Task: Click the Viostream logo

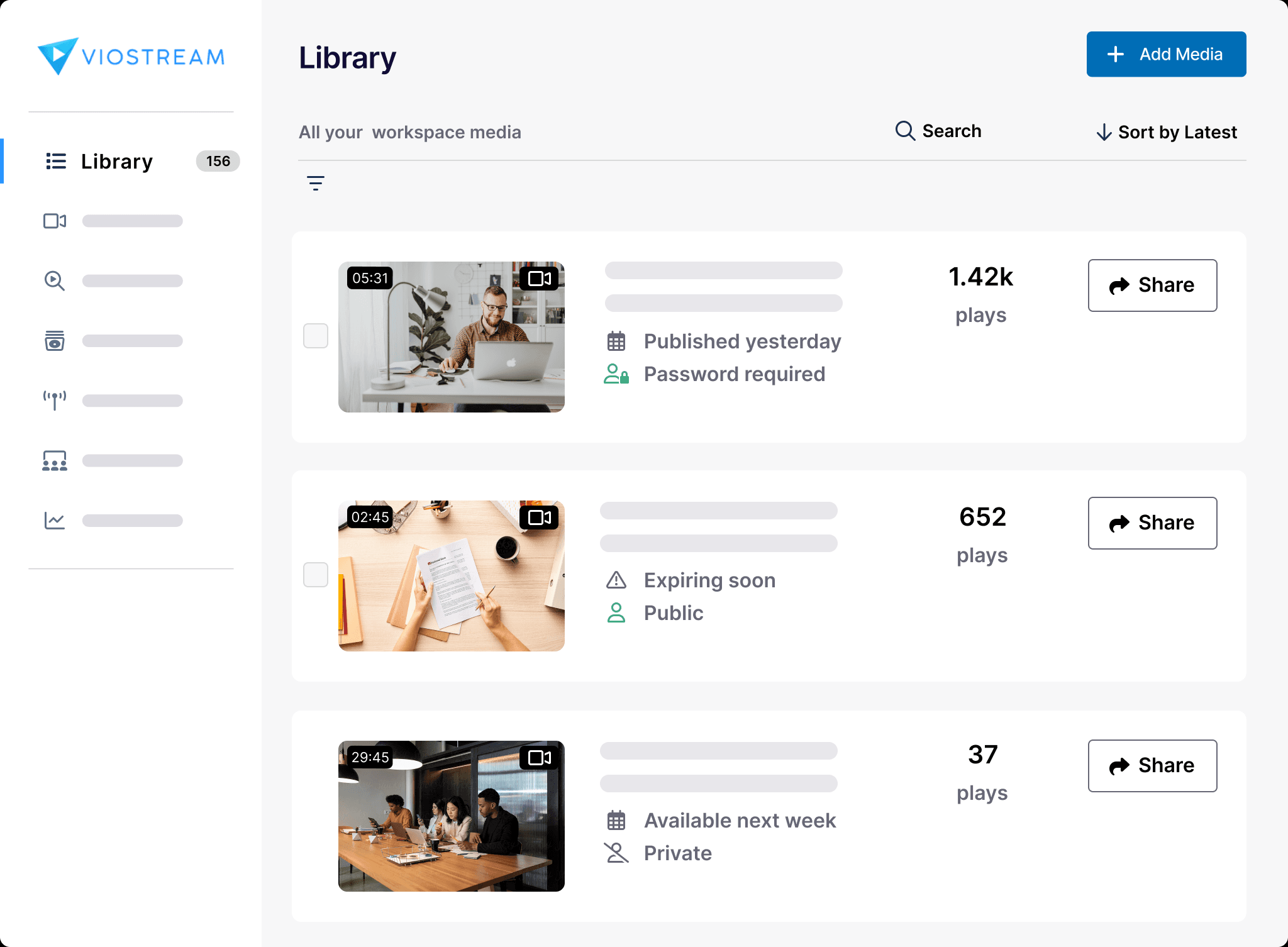Action: click(131, 57)
